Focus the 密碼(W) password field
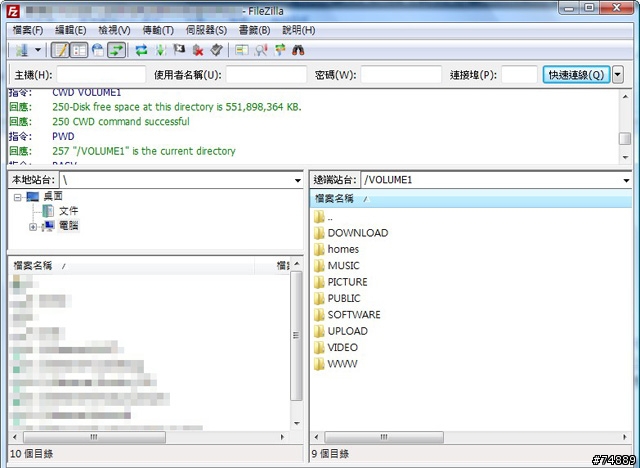The width and height of the screenshot is (640, 468). click(401, 75)
